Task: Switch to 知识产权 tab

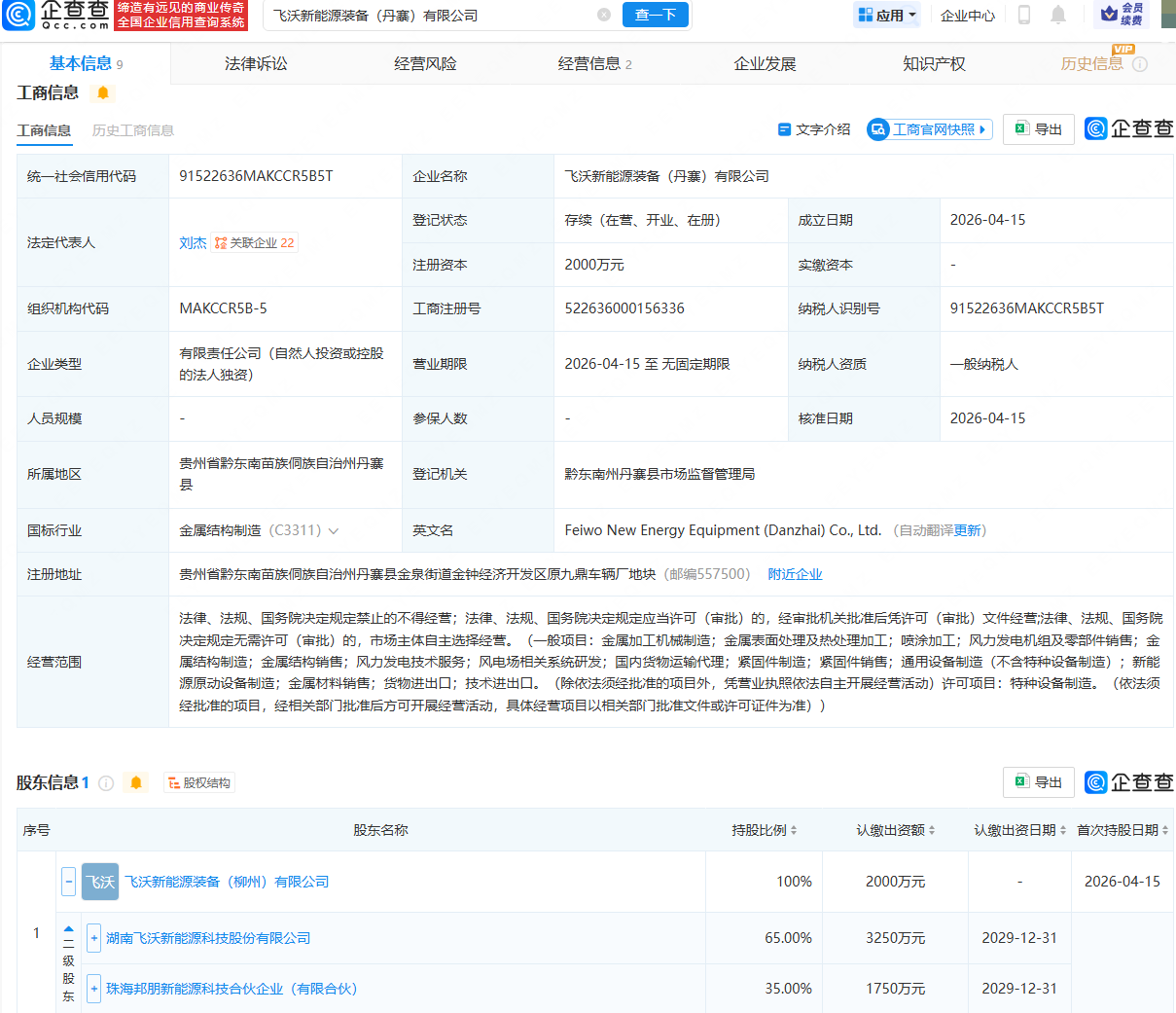Action: pos(934,64)
